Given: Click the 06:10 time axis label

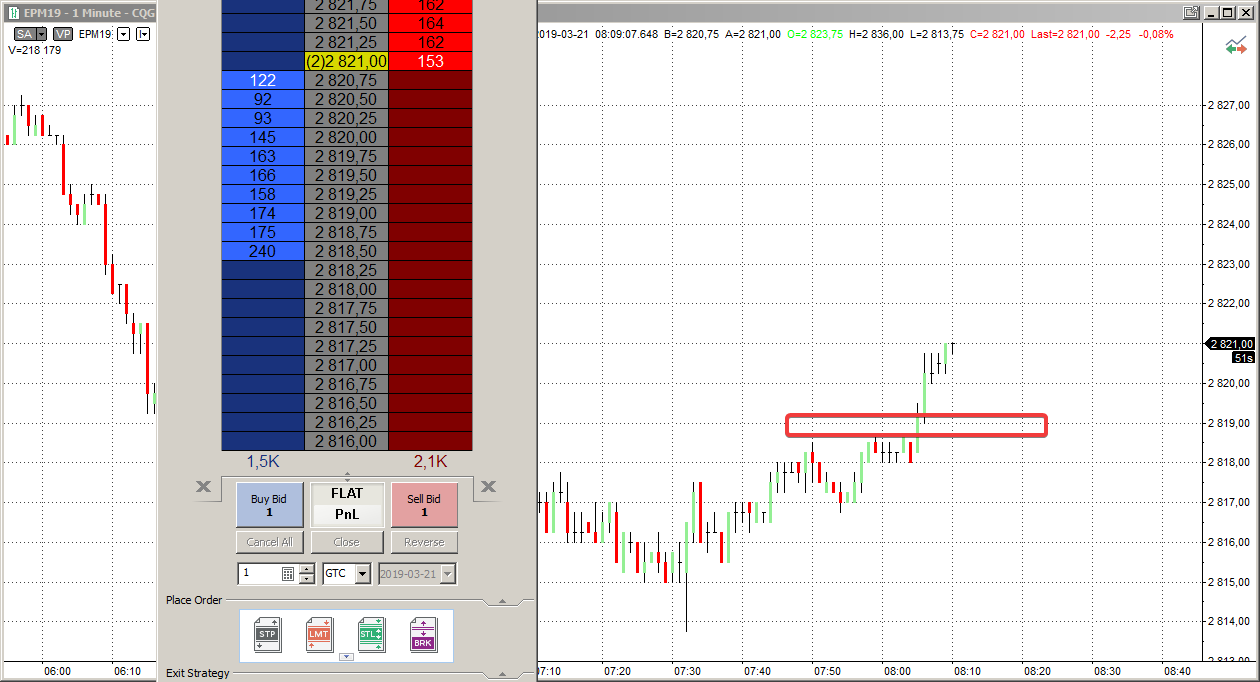Looking at the screenshot, I should (x=127, y=671).
